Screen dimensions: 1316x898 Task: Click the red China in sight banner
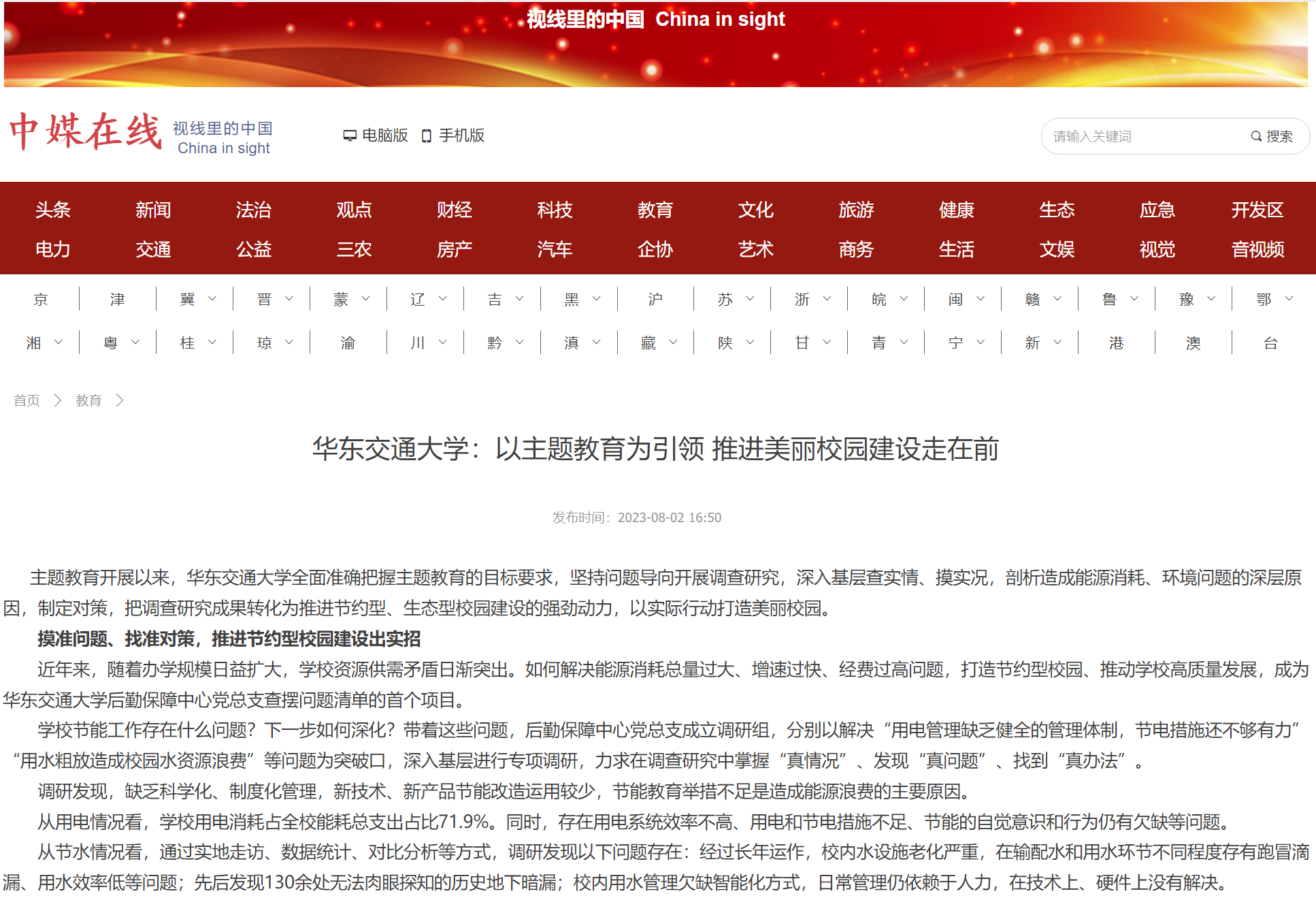[655, 45]
